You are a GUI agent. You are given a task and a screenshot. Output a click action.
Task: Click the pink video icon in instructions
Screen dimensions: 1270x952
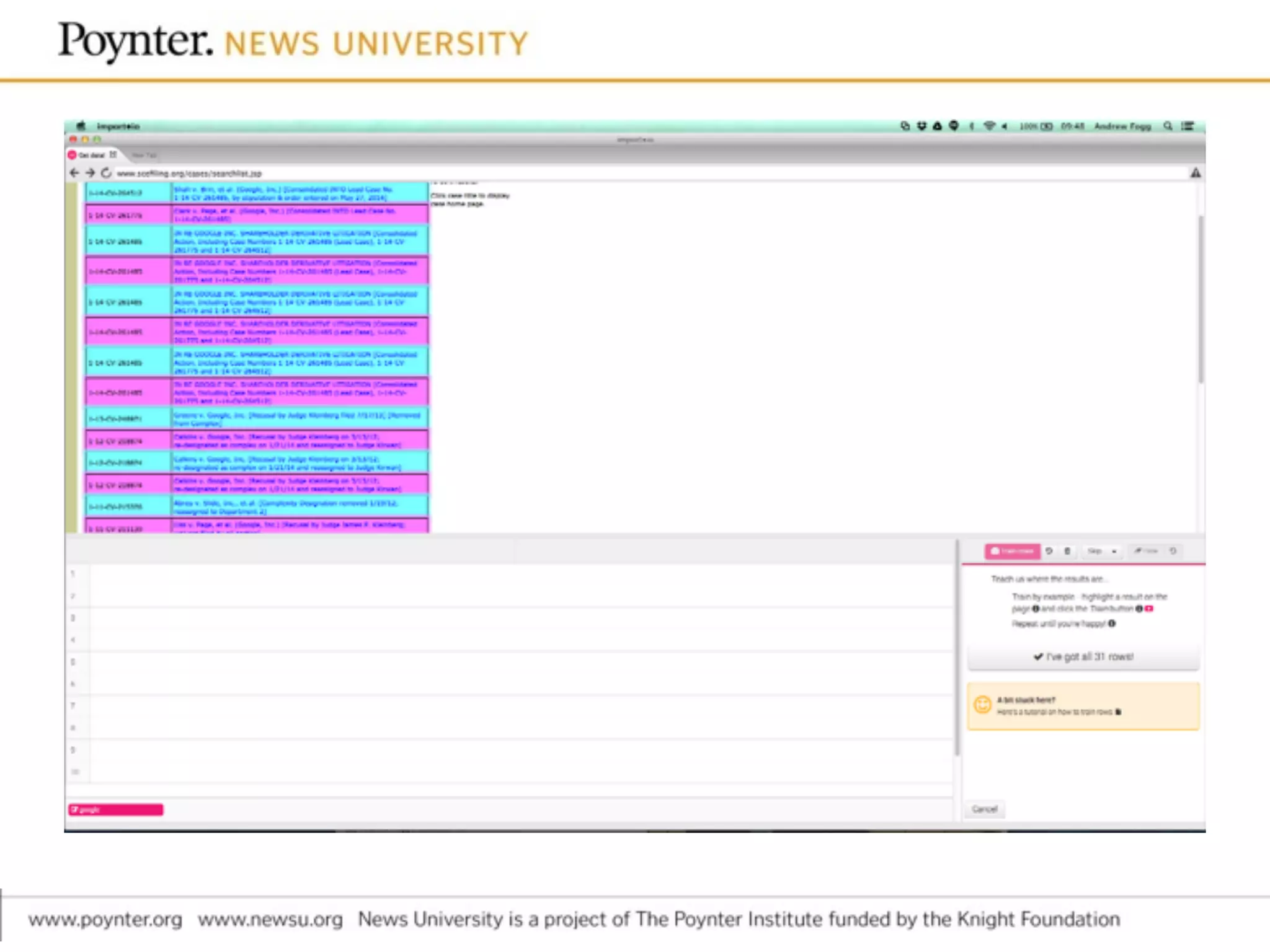[1149, 609]
